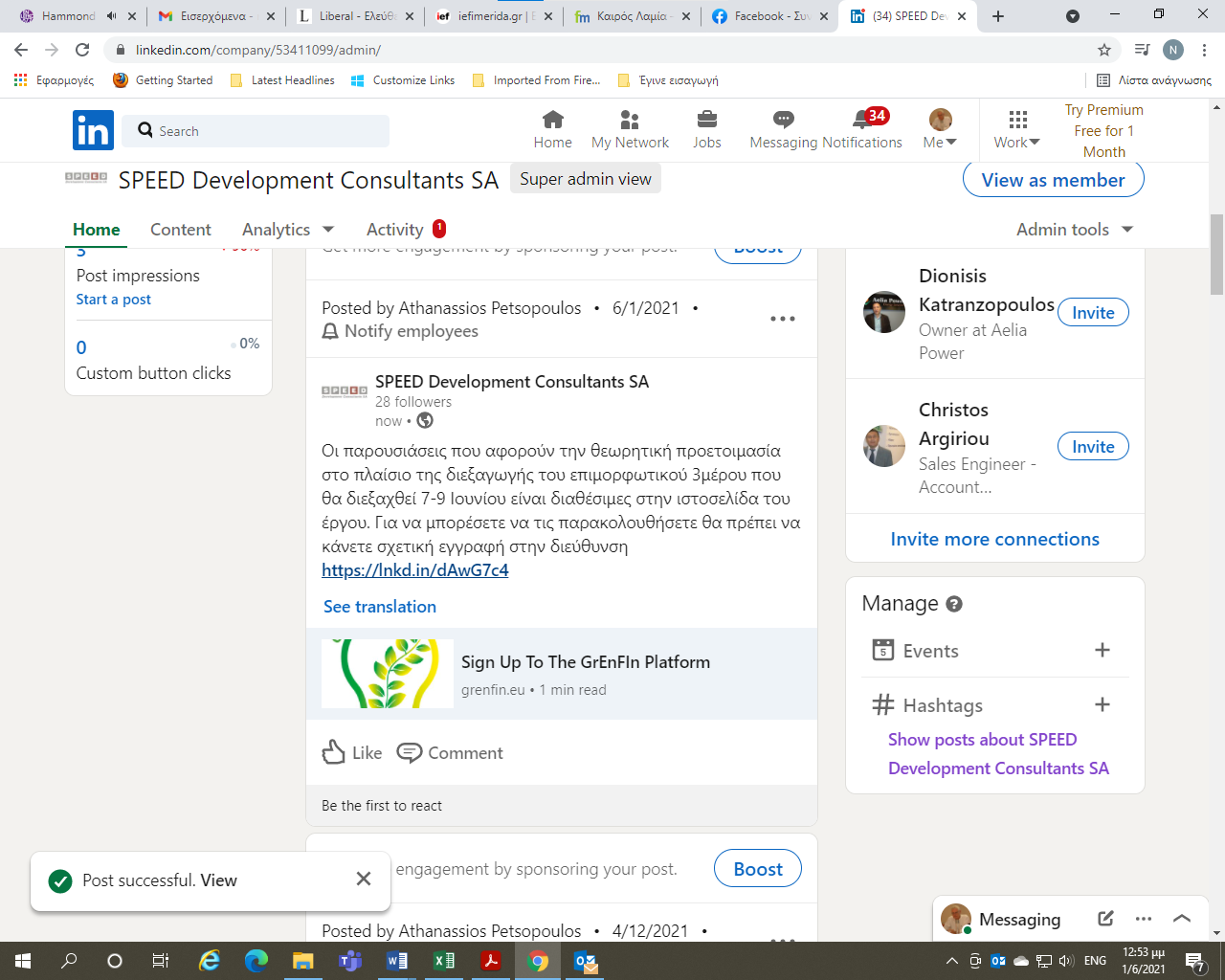Comment on the post

coord(450,753)
